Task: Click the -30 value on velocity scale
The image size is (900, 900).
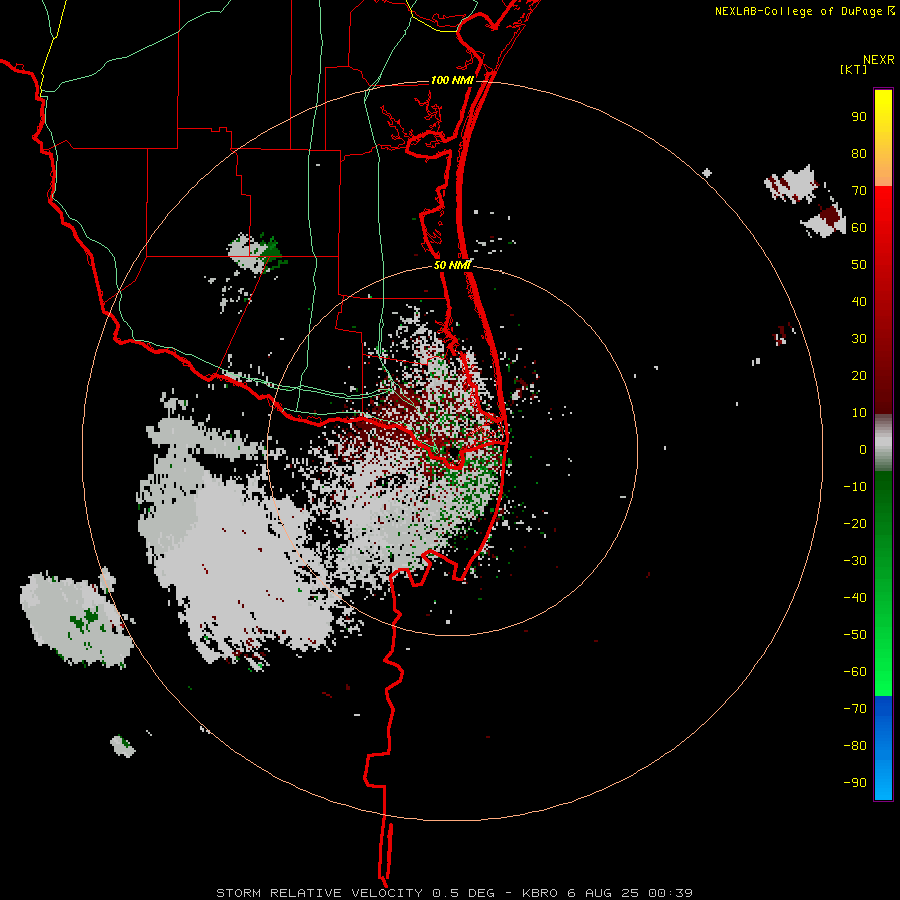Action: tap(855, 561)
